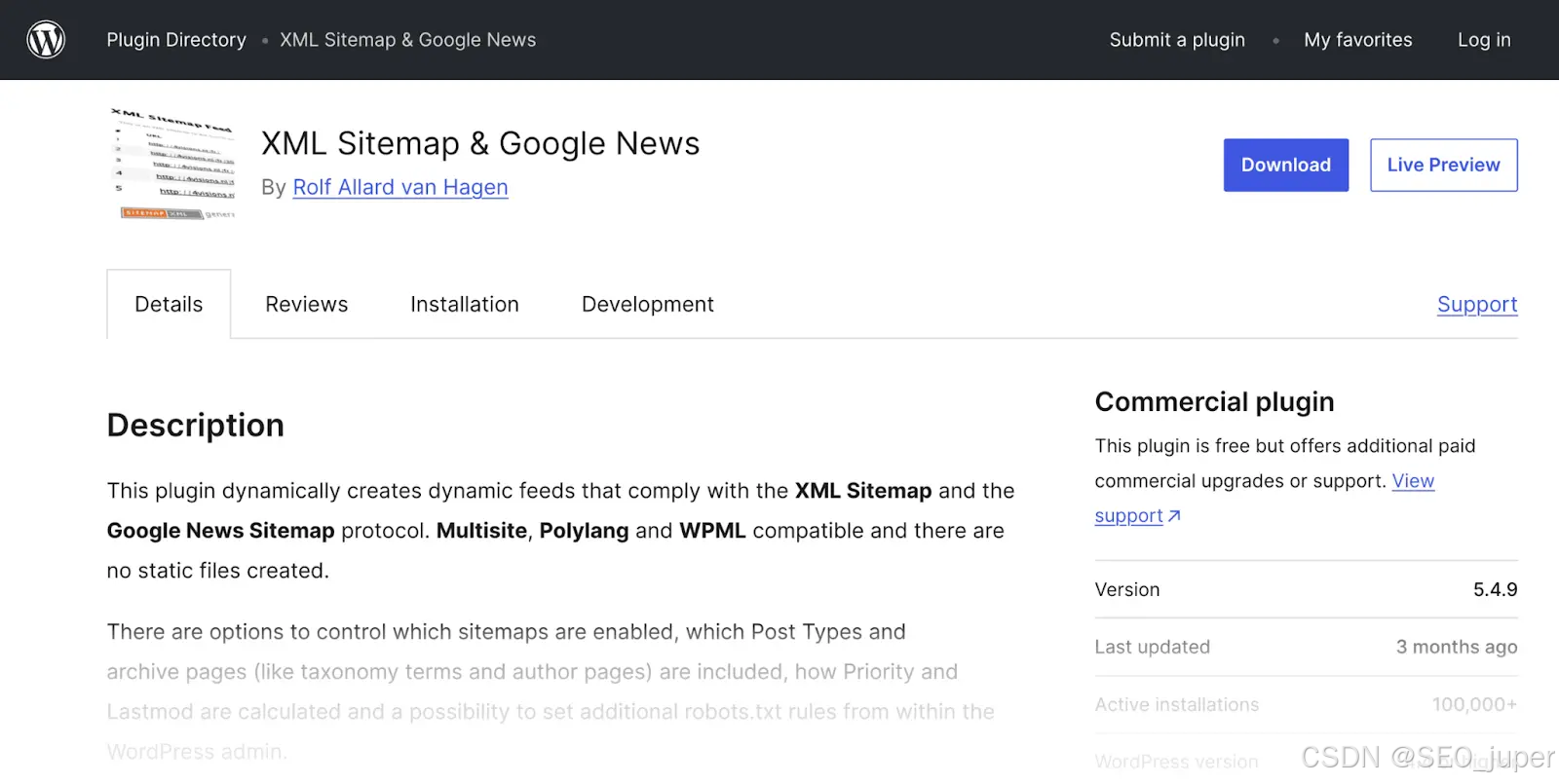Open Submit a plugin page
Screen dimensions: 1559x784
tap(1177, 40)
